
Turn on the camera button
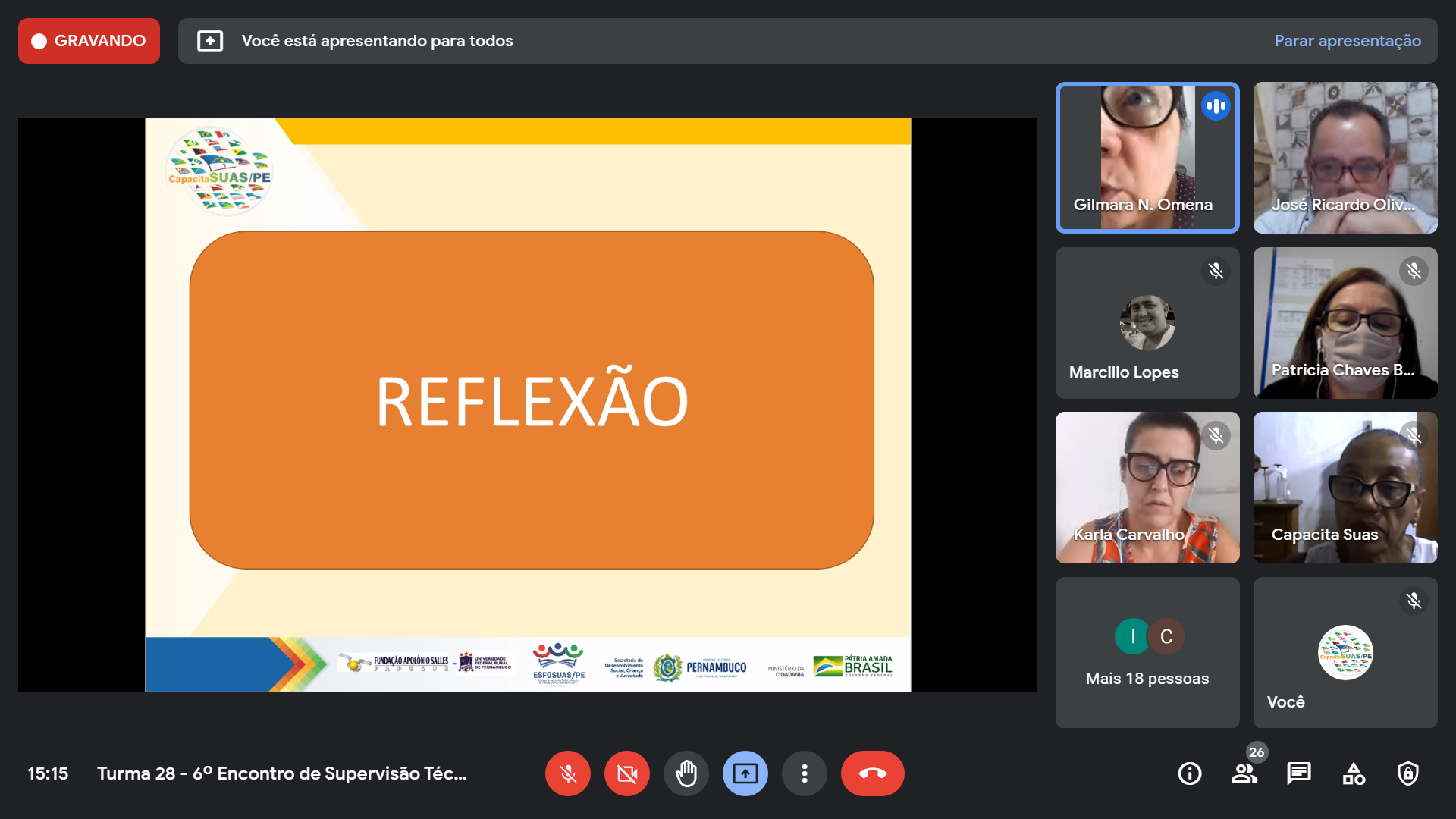click(626, 773)
